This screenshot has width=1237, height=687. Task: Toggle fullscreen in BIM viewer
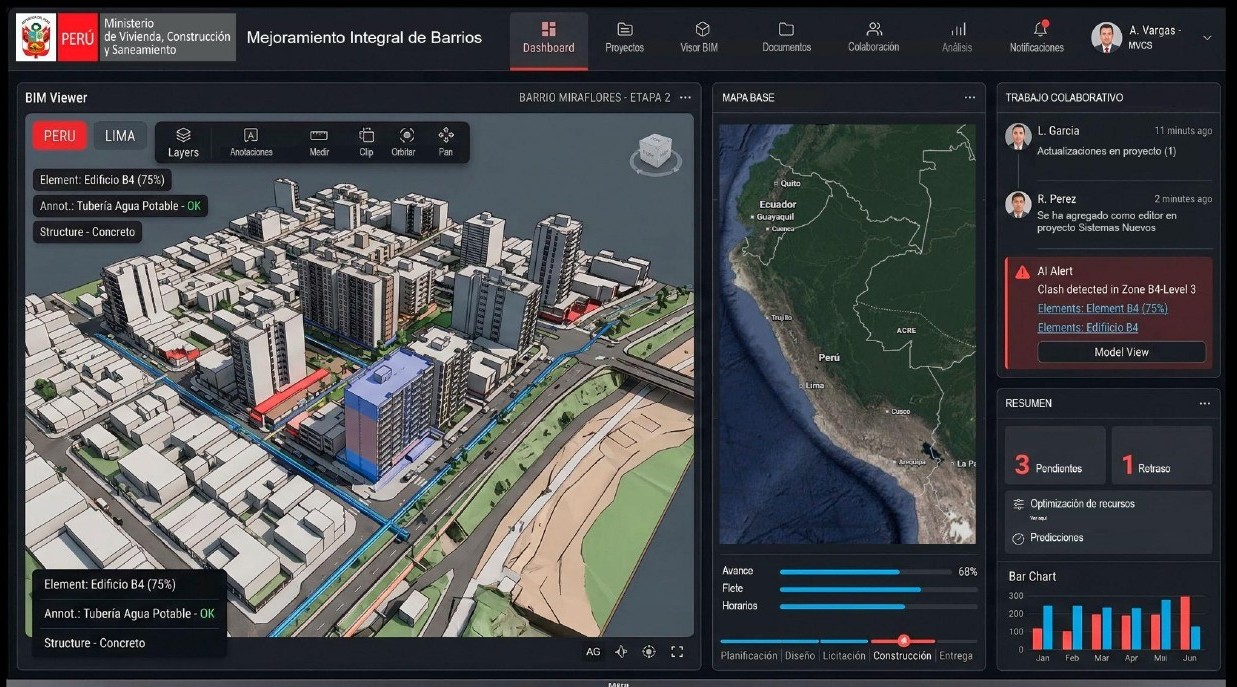677,651
